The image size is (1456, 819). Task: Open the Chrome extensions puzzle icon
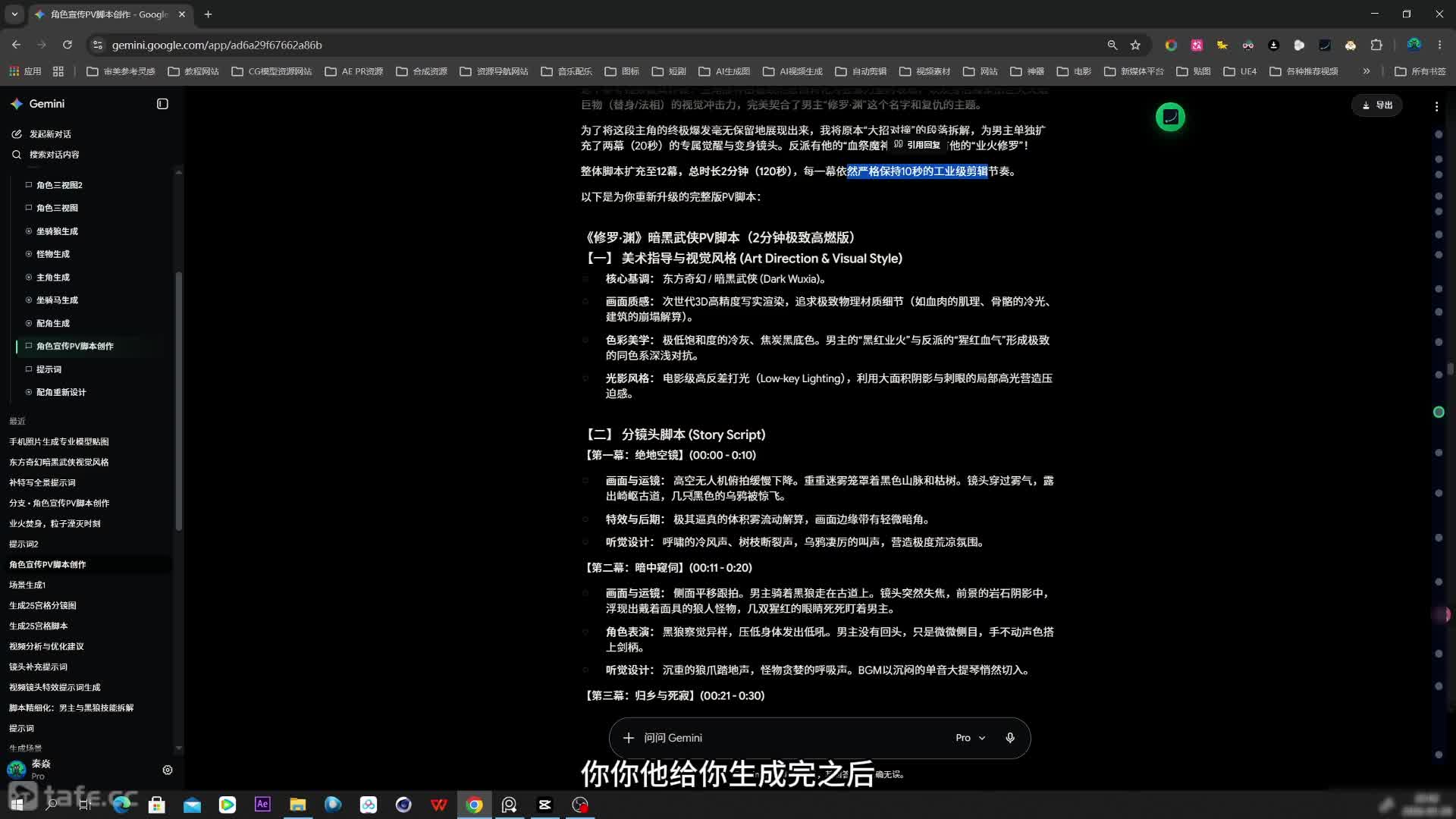click(1376, 45)
